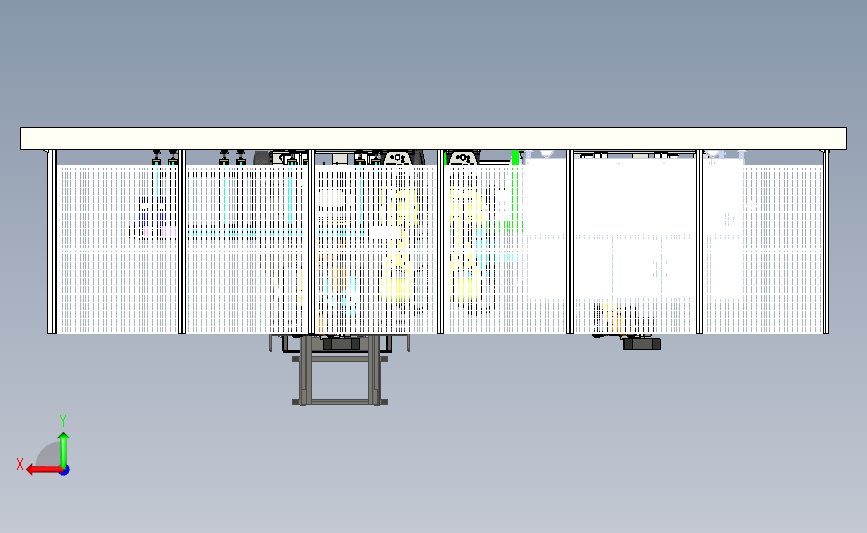
Task: Select the cream top cover panel of the machine
Action: (434, 138)
